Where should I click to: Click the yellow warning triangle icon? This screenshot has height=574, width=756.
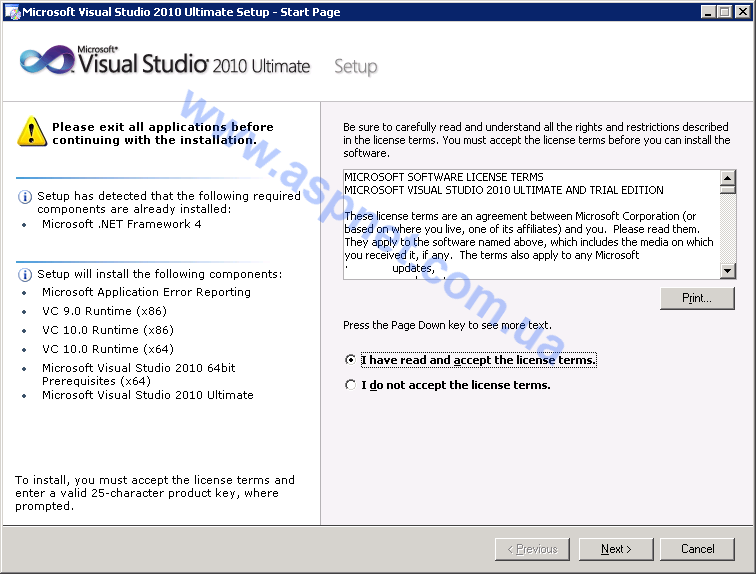(32, 131)
